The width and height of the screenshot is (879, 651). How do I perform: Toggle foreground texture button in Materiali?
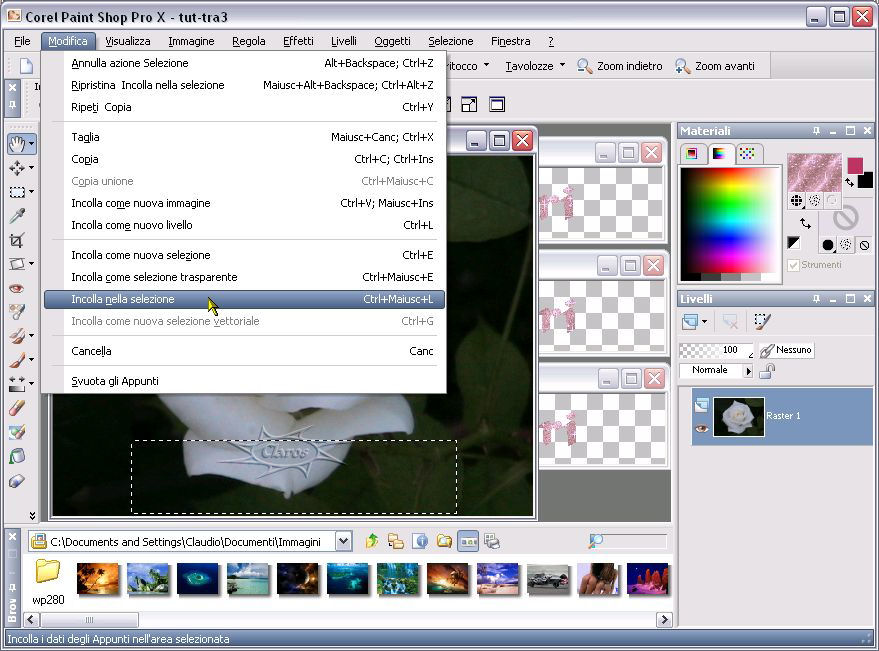(x=815, y=200)
